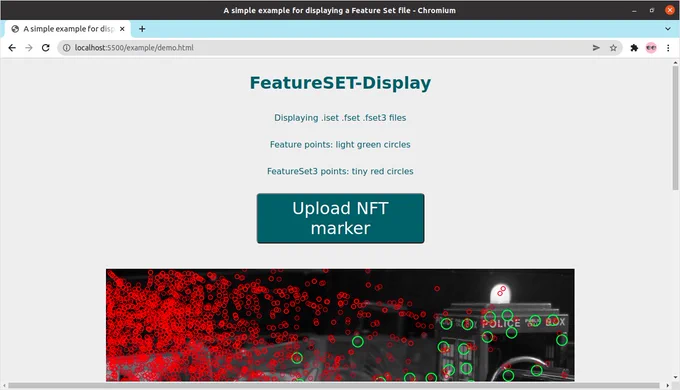Click the scroll-down arrow of vertical scrollbar
680x390 pixels.
(675, 378)
